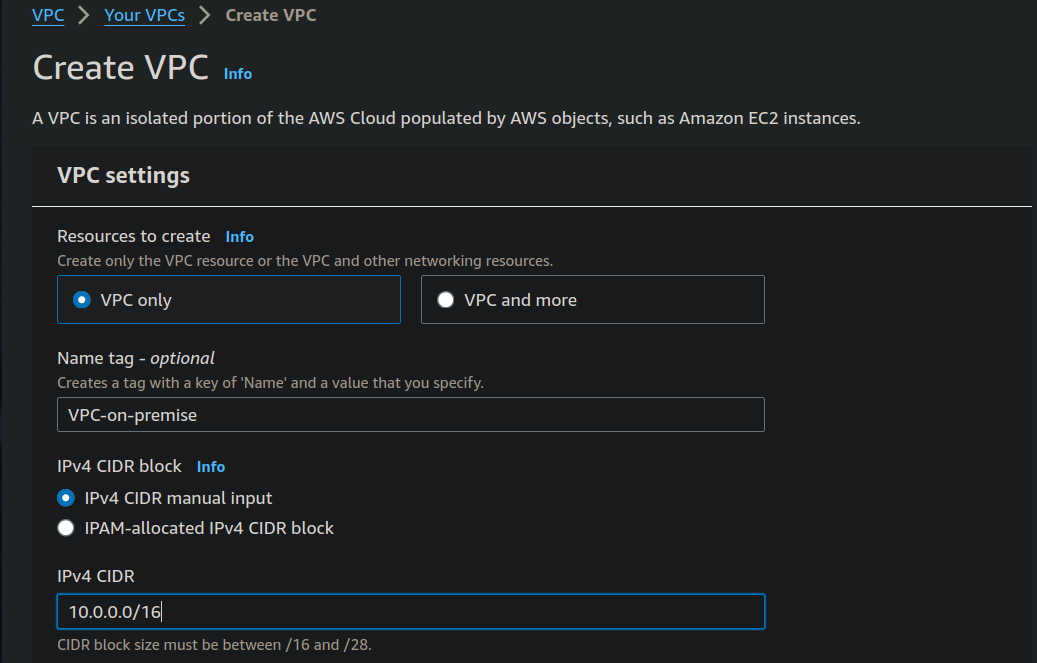1037x663 pixels.
Task: Click the large Create VPC page heading
Action: click(x=121, y=68)
